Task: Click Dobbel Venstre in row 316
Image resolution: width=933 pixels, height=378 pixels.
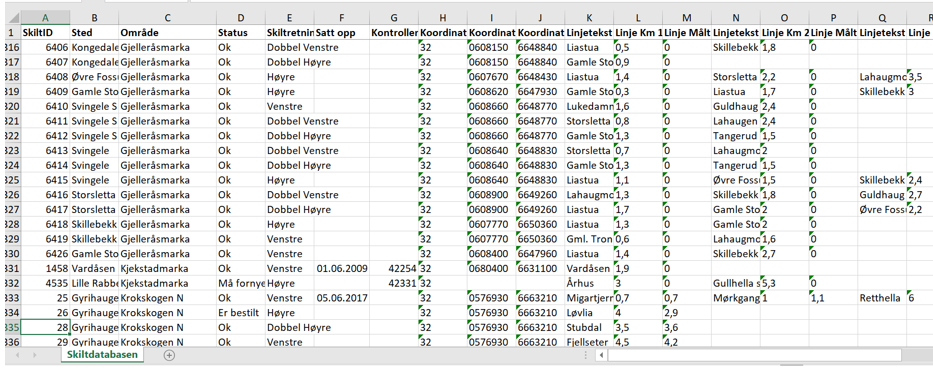Action: [302, 47]
